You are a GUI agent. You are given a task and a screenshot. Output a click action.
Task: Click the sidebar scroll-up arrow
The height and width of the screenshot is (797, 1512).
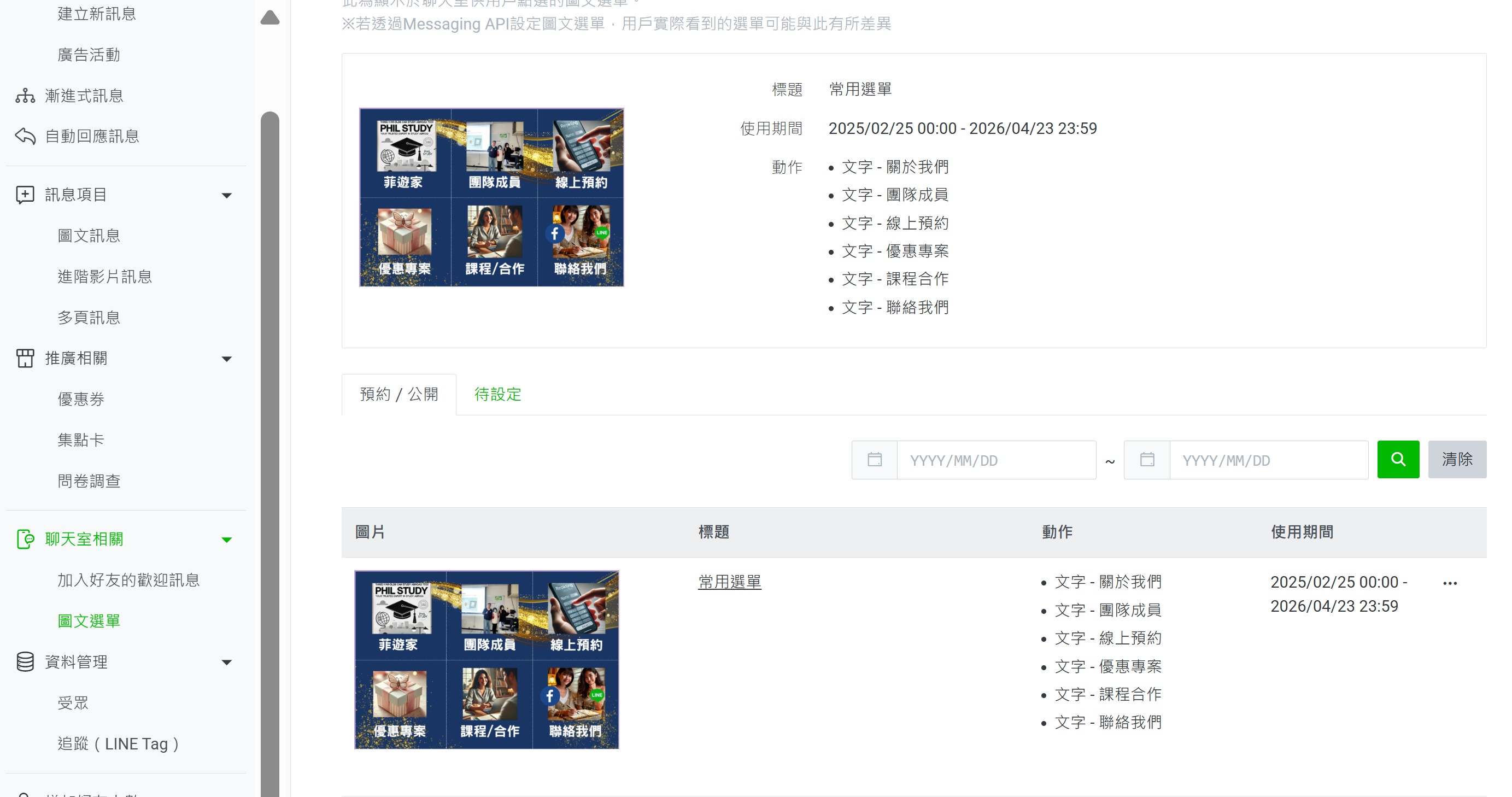click(x=270, y=17)
